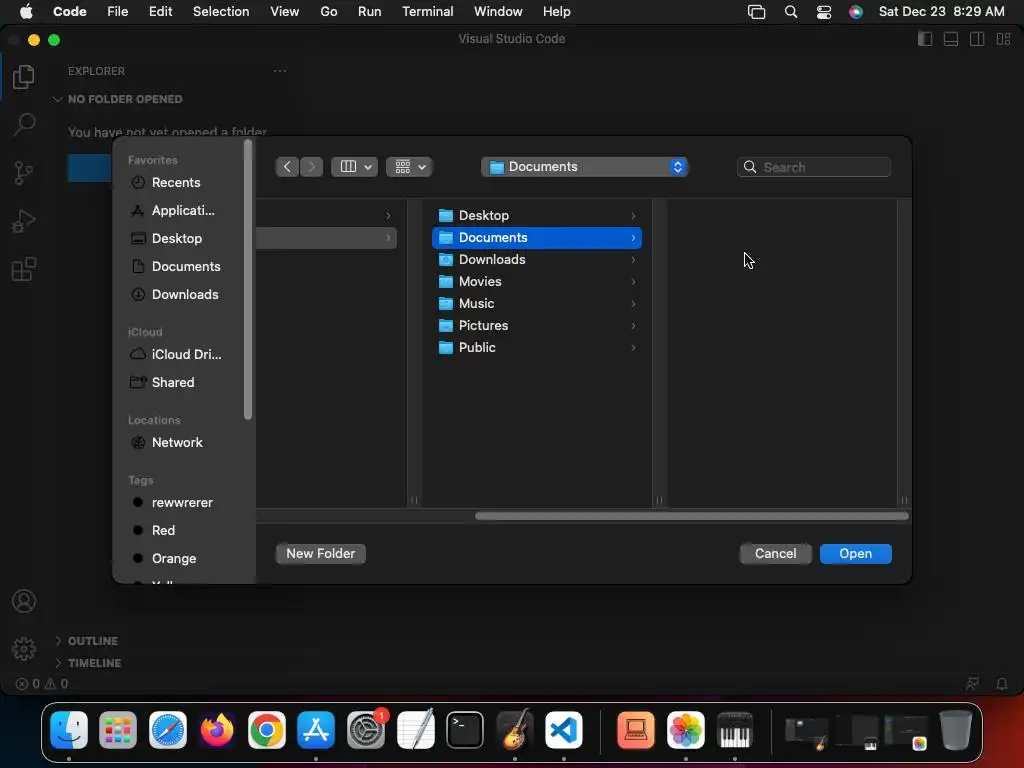
Task: Select Network under Locations
Action: pos(176,443)
